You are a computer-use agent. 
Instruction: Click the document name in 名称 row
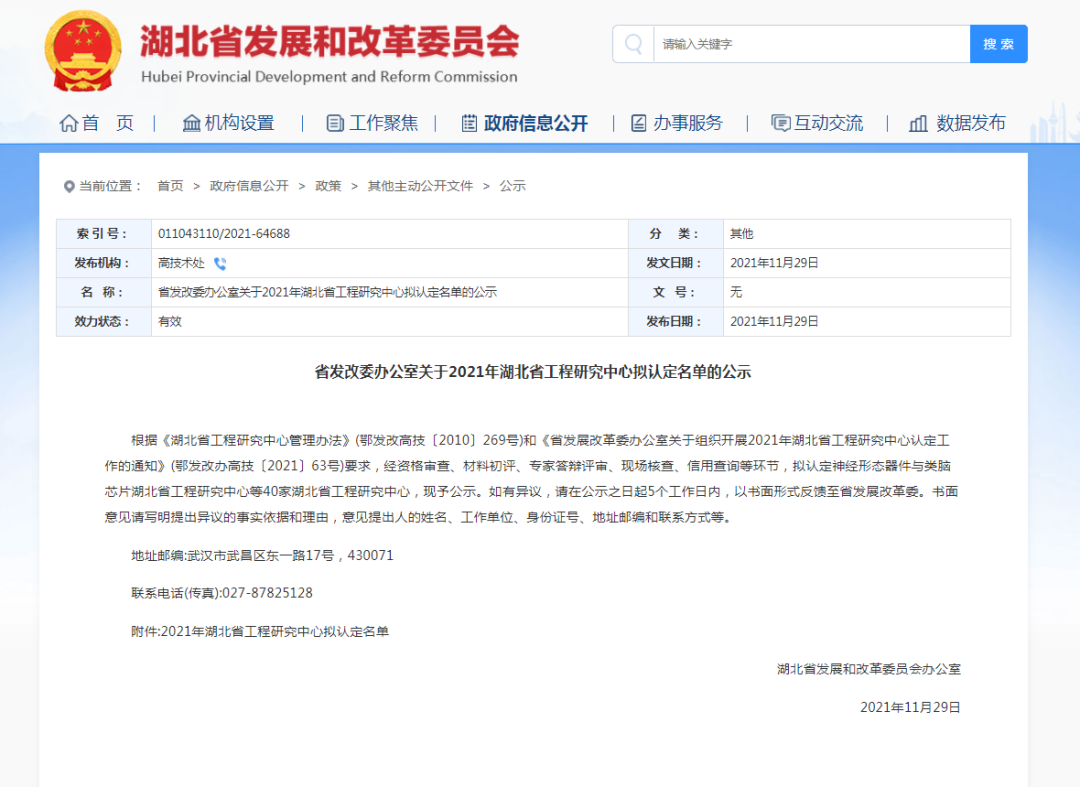tap(327, 292)
